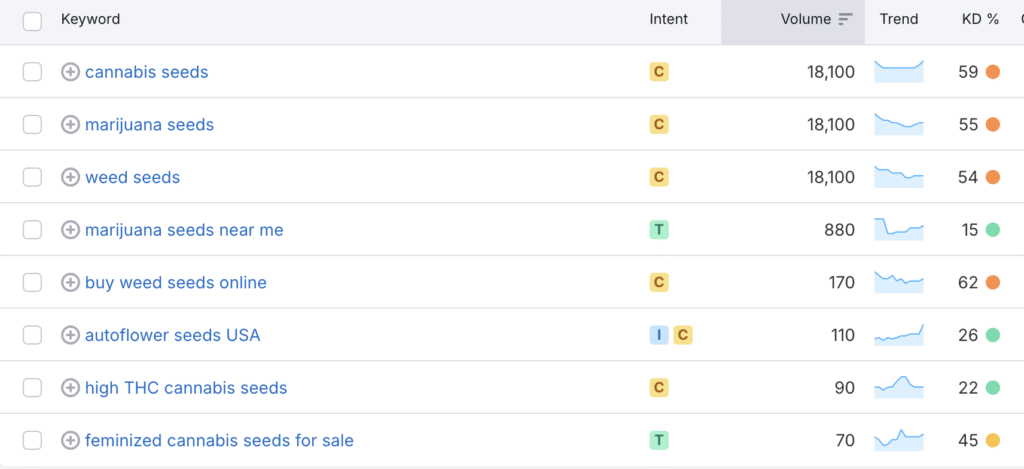Click the volume value 90
1024x469 pixels.
point(844,388)
